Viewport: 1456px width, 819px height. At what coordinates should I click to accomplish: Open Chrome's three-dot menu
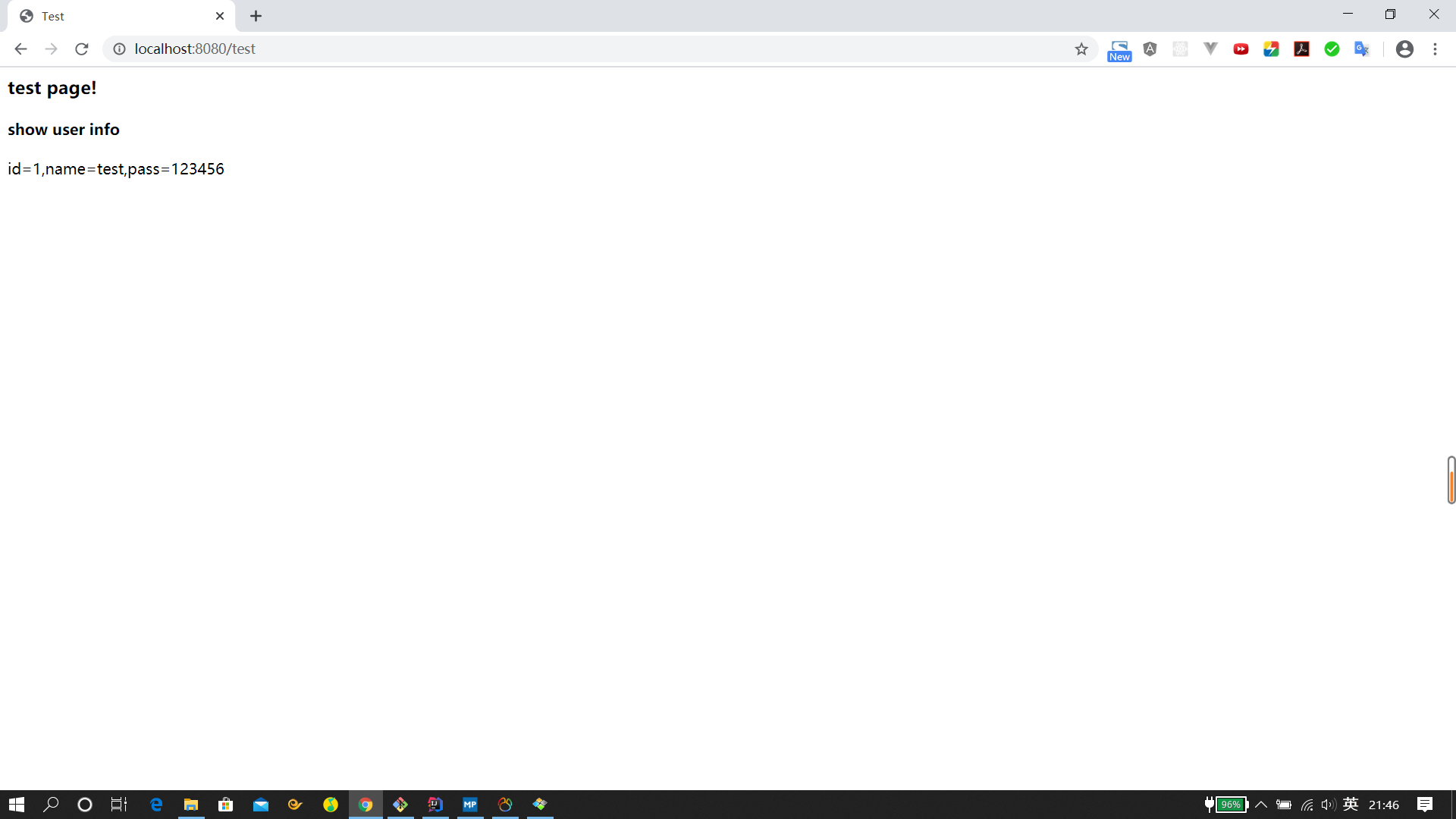(1435, 49)
